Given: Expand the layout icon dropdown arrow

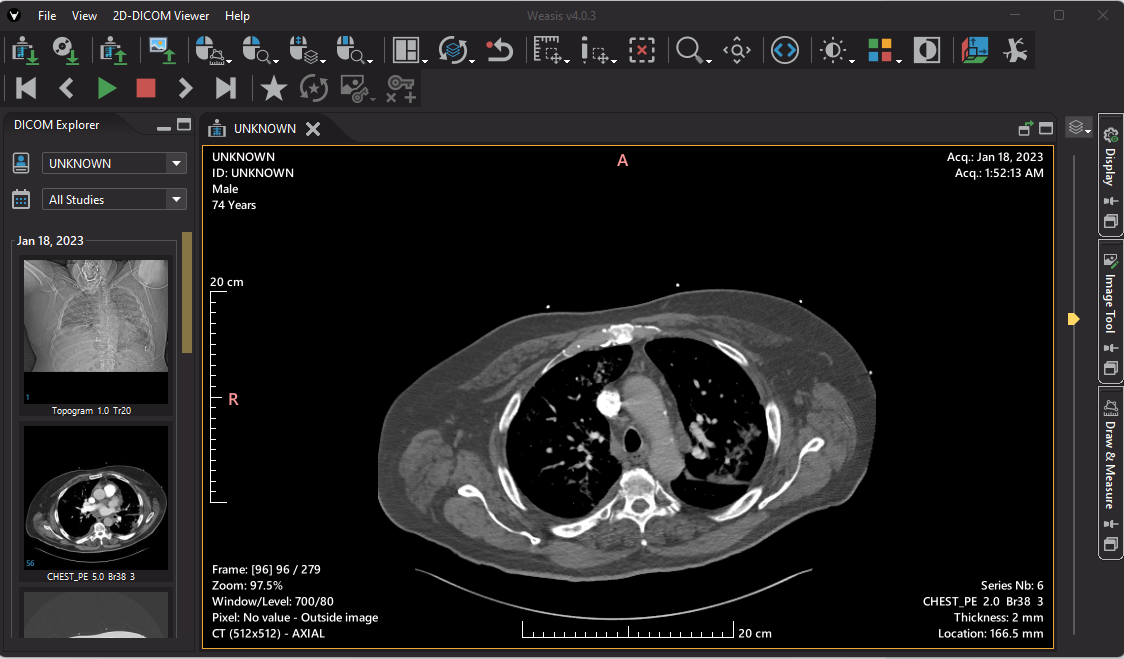Looking at the screenshot, I should click(425, 61).
